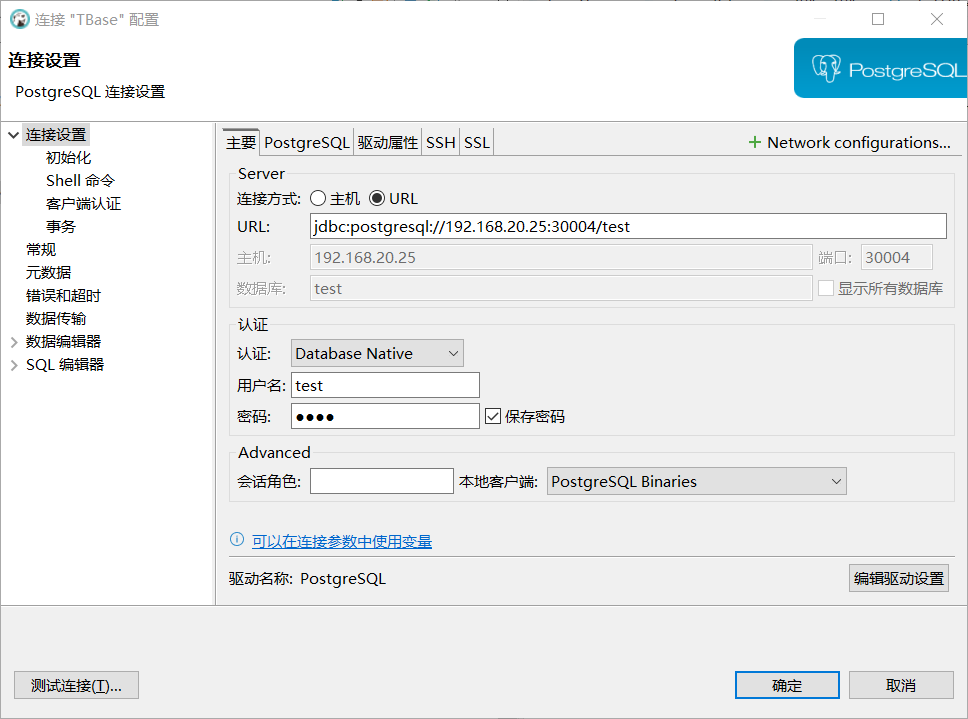Toggle the 保存密码 checkbox

click(x=493, y=416)
